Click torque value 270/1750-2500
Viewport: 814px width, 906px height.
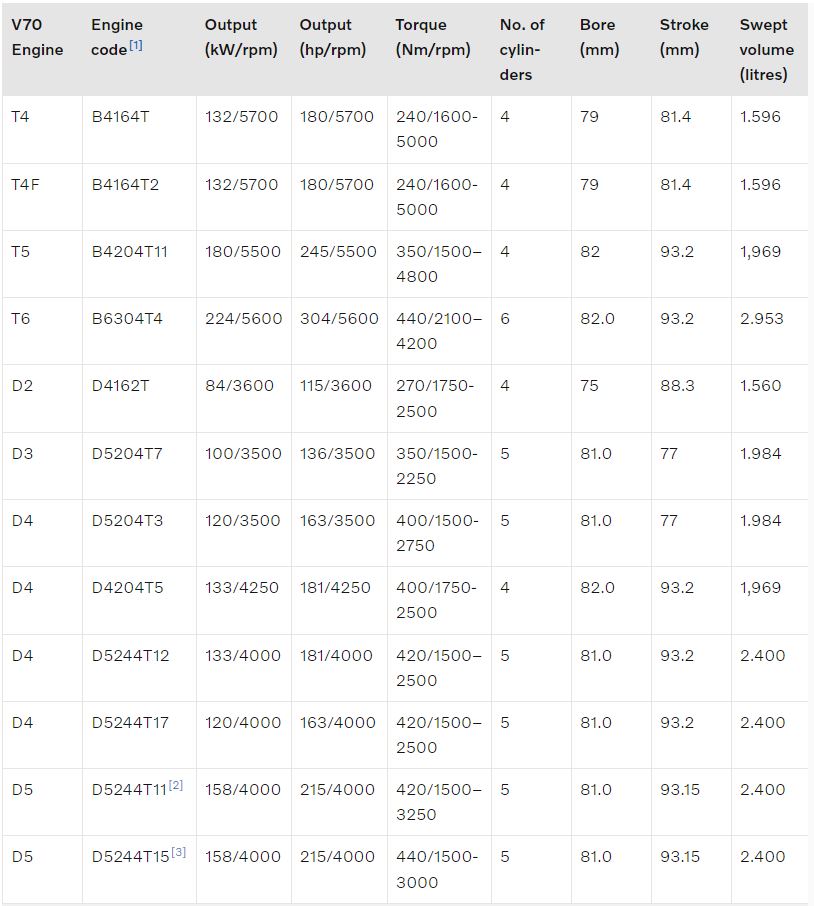435,399
